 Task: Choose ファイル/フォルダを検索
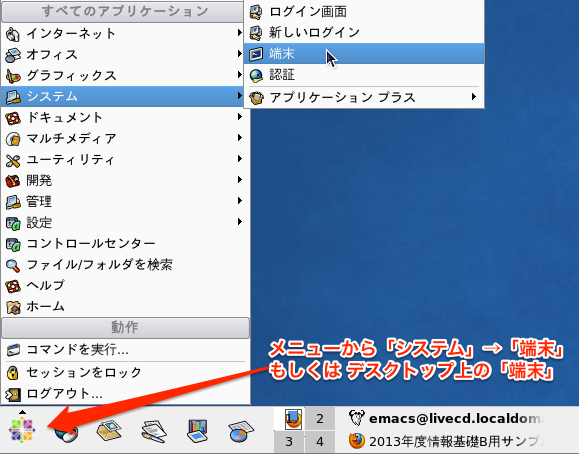tap(125, 264)
